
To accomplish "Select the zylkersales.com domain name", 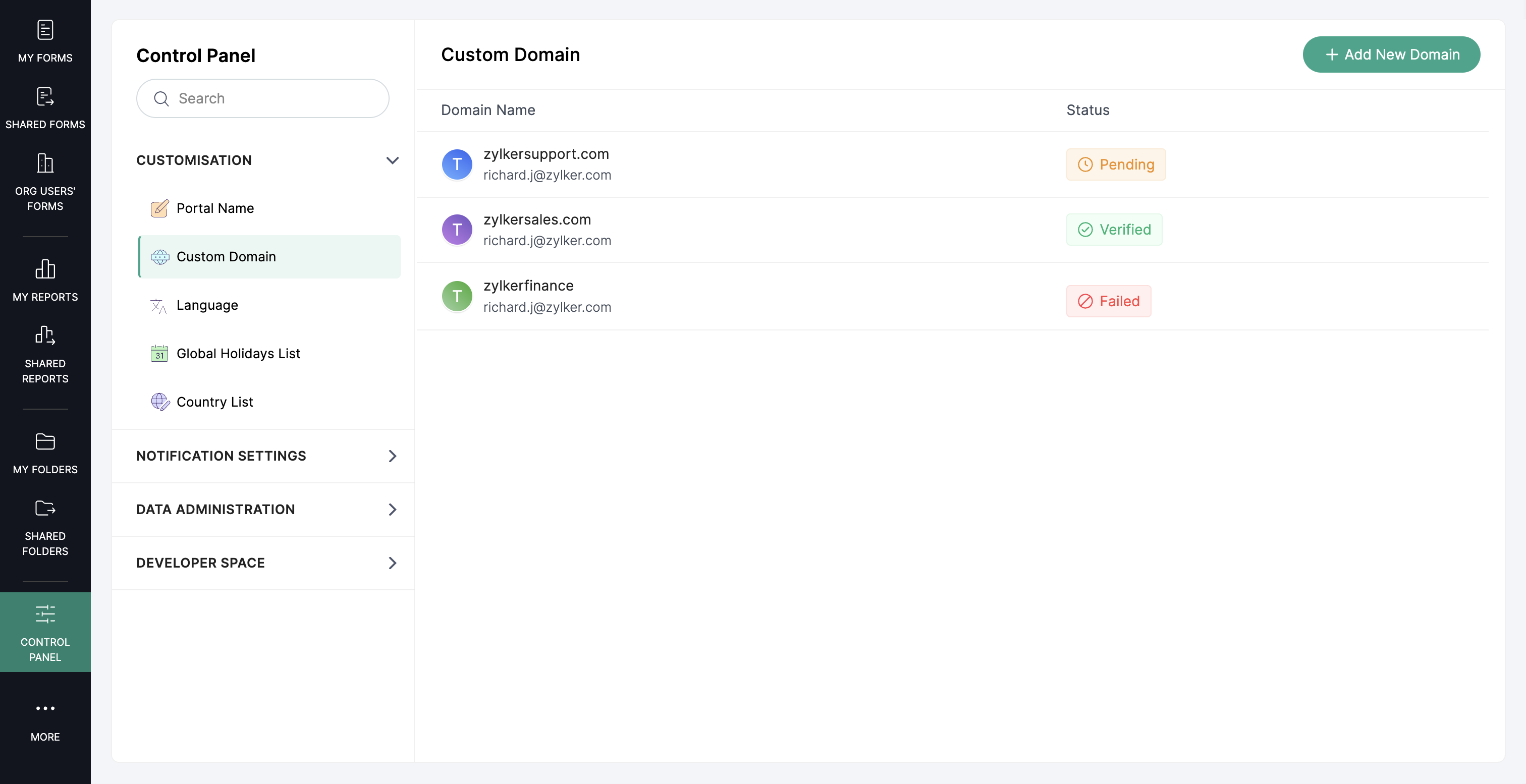I will 537,219.
